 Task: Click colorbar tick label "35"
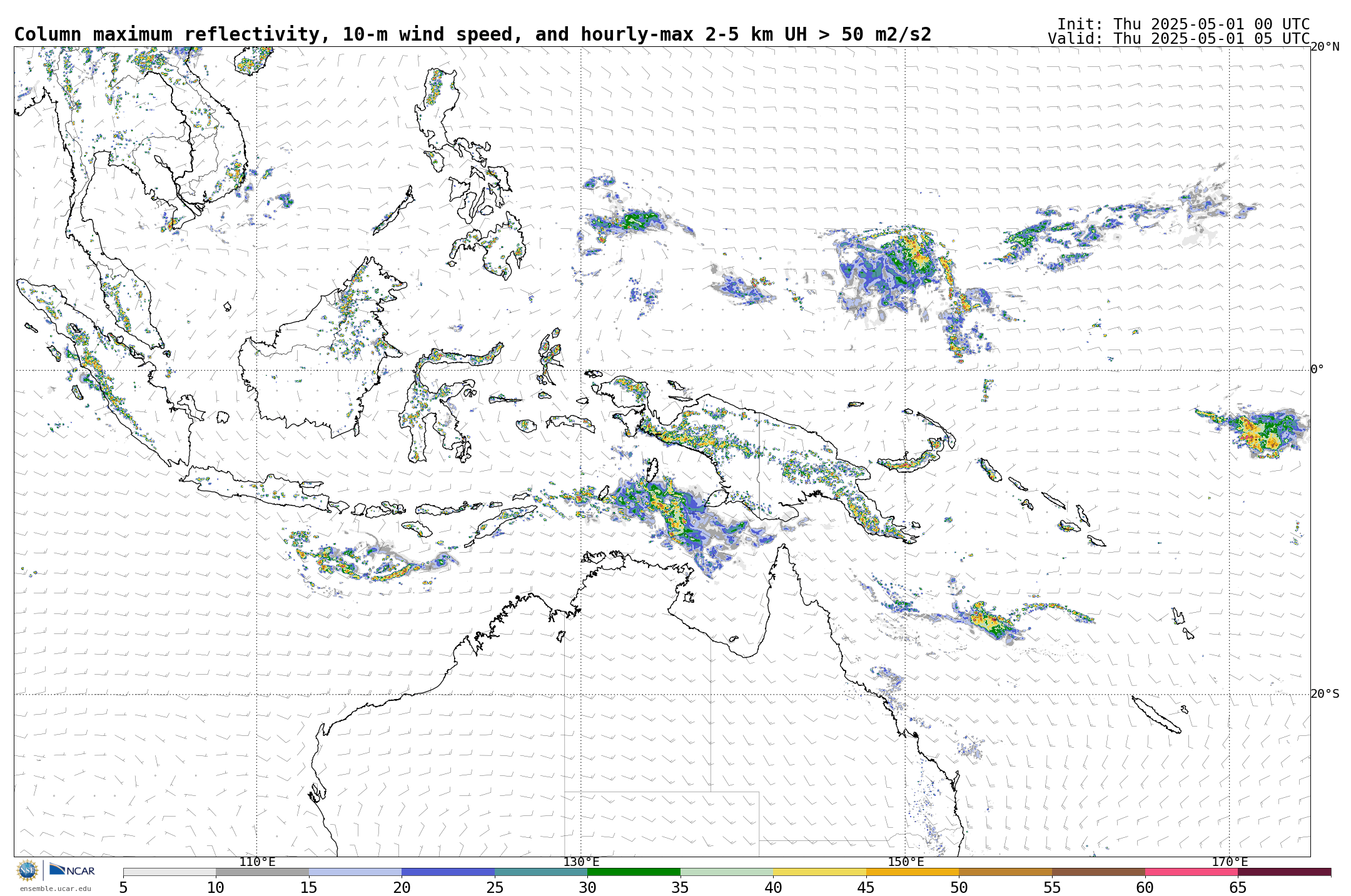point(681,888)
